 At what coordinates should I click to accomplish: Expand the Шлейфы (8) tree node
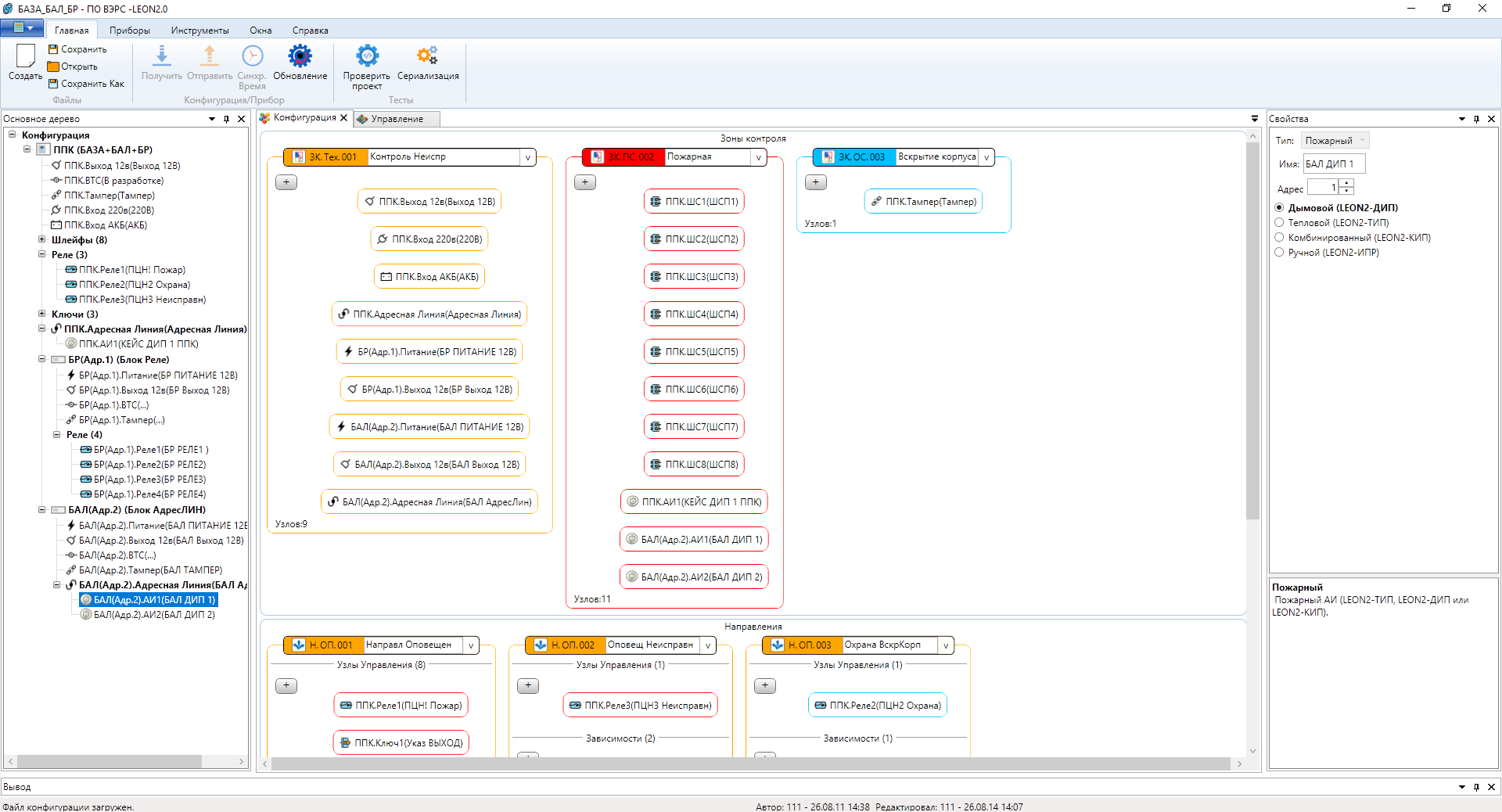coord(42,239)
